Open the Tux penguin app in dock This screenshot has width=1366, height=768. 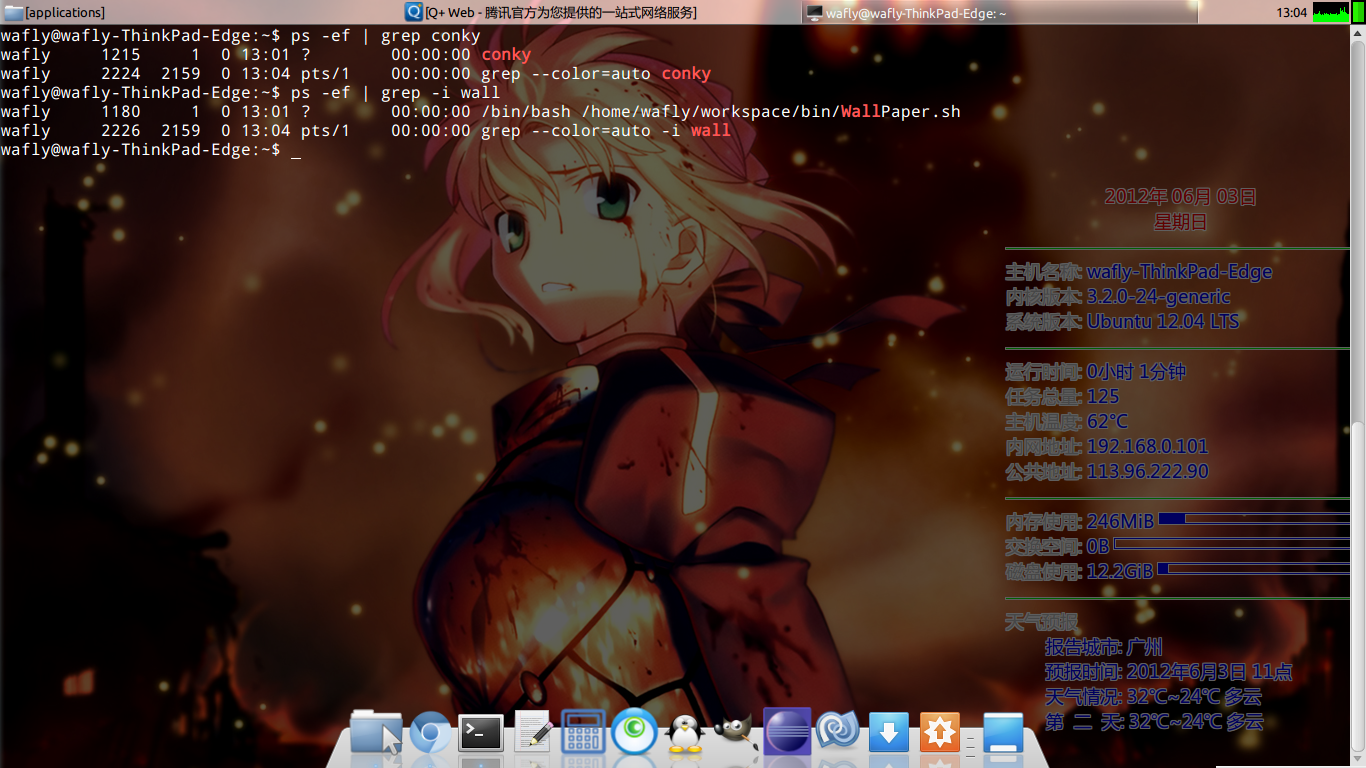tap(685, 734)
